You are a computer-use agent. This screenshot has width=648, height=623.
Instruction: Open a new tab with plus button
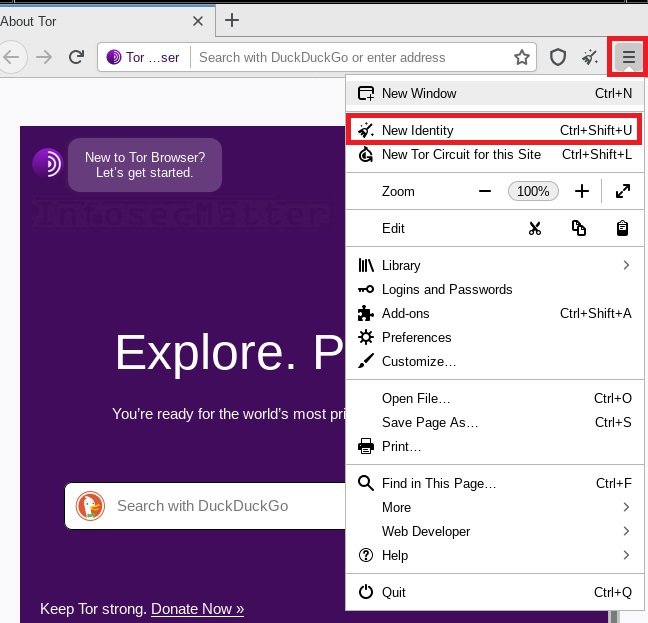pos(232,20)
